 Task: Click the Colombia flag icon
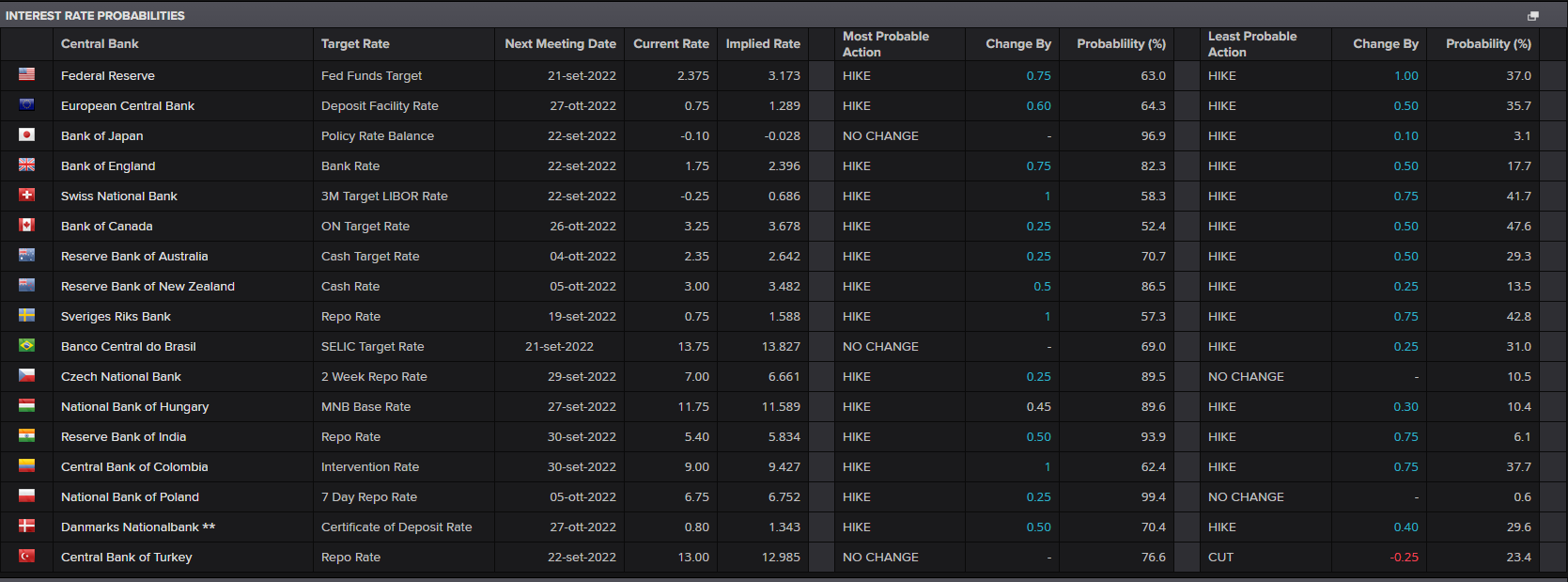pyautogui.click(x=26, y=465)
